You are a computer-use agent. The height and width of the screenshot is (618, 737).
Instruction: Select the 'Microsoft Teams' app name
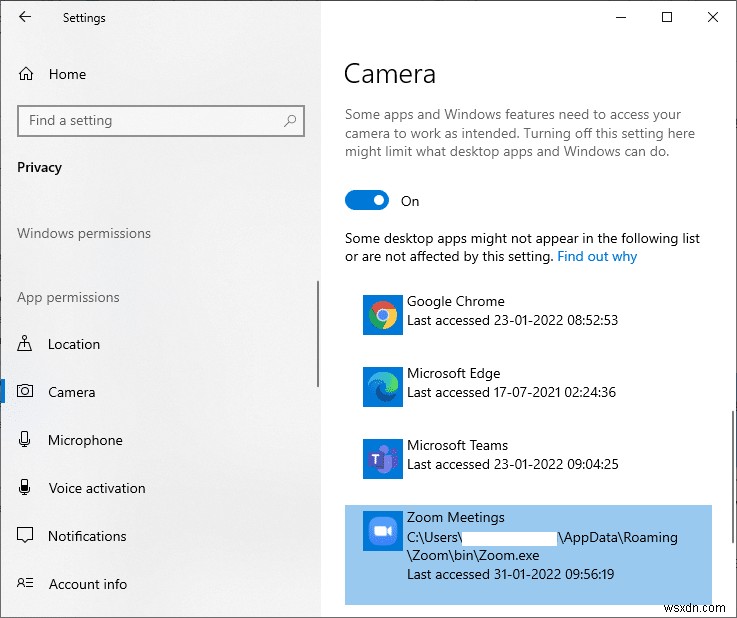tap(457, 445)
